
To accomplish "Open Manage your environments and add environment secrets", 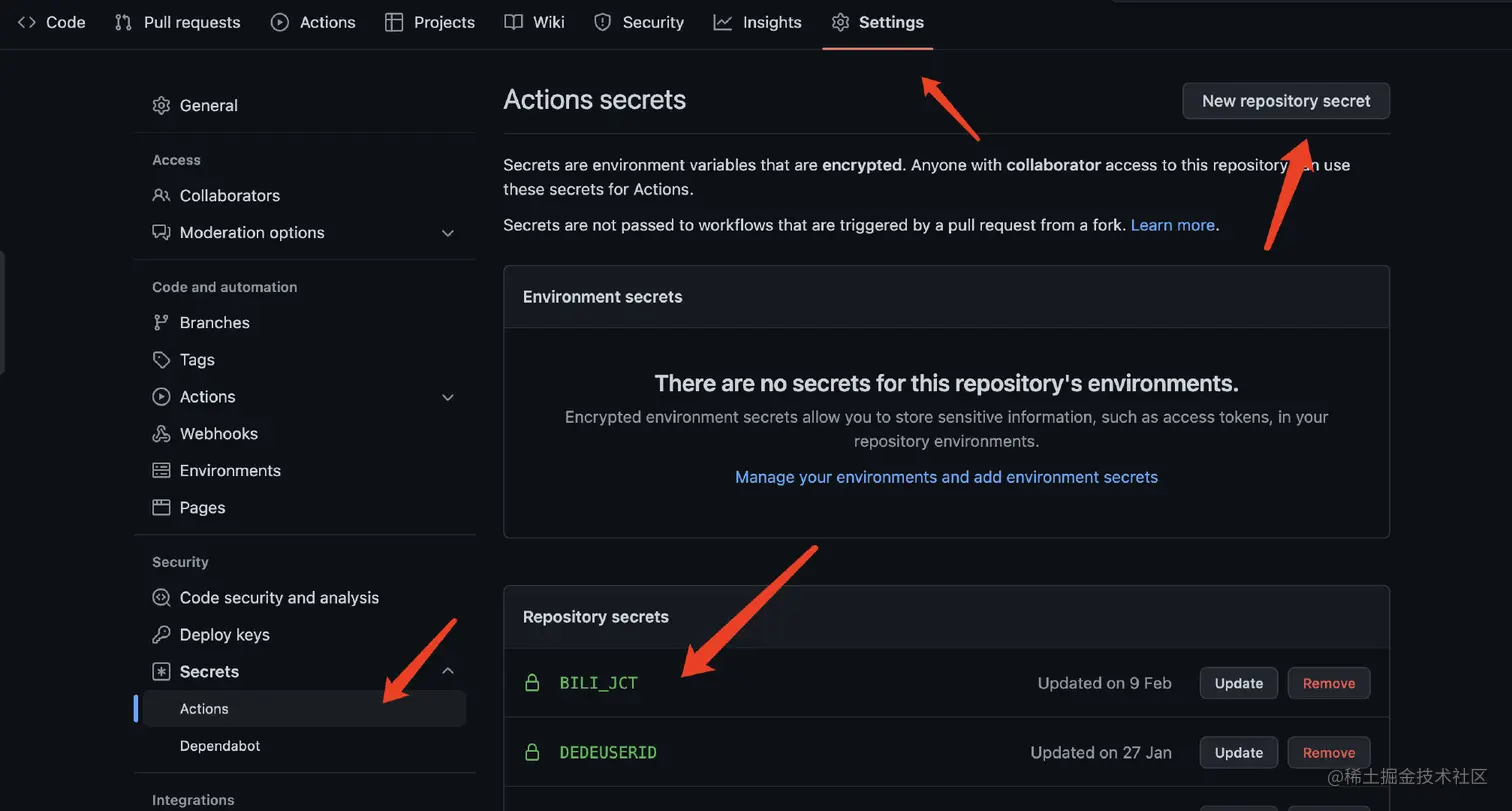I will (946, 477).
